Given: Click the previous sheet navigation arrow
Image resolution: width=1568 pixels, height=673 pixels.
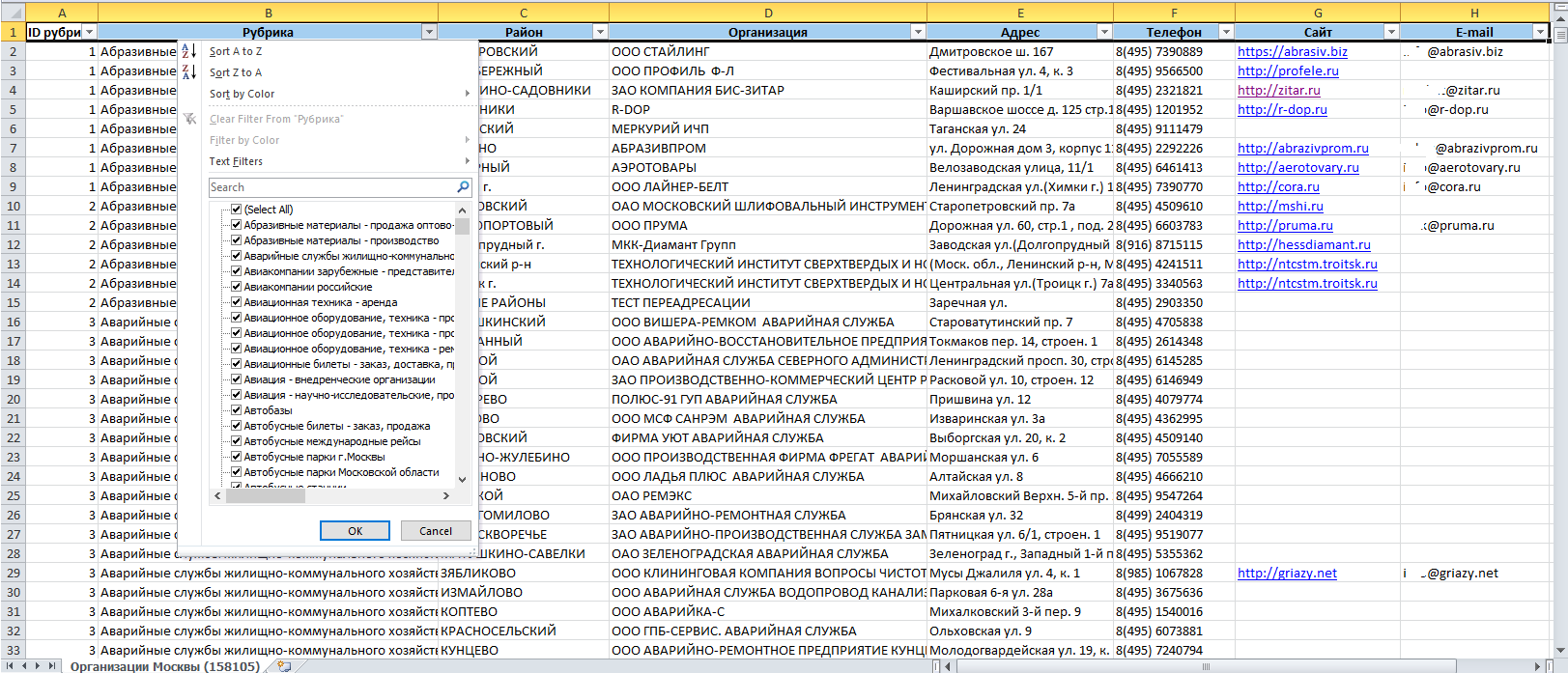Looking at the screenshot, I should tap(25, 666).
